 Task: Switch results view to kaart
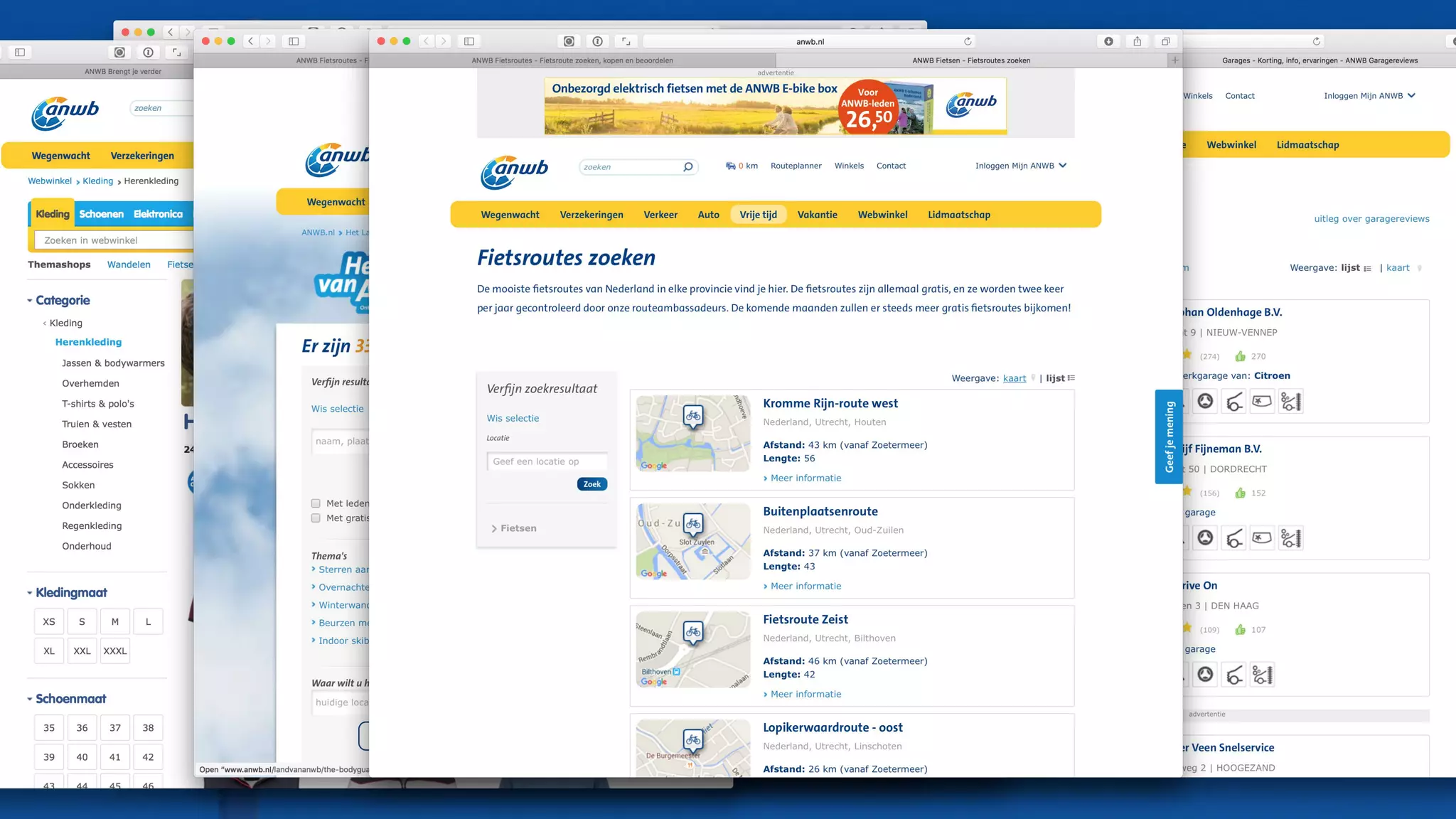tap(1014, 378)
